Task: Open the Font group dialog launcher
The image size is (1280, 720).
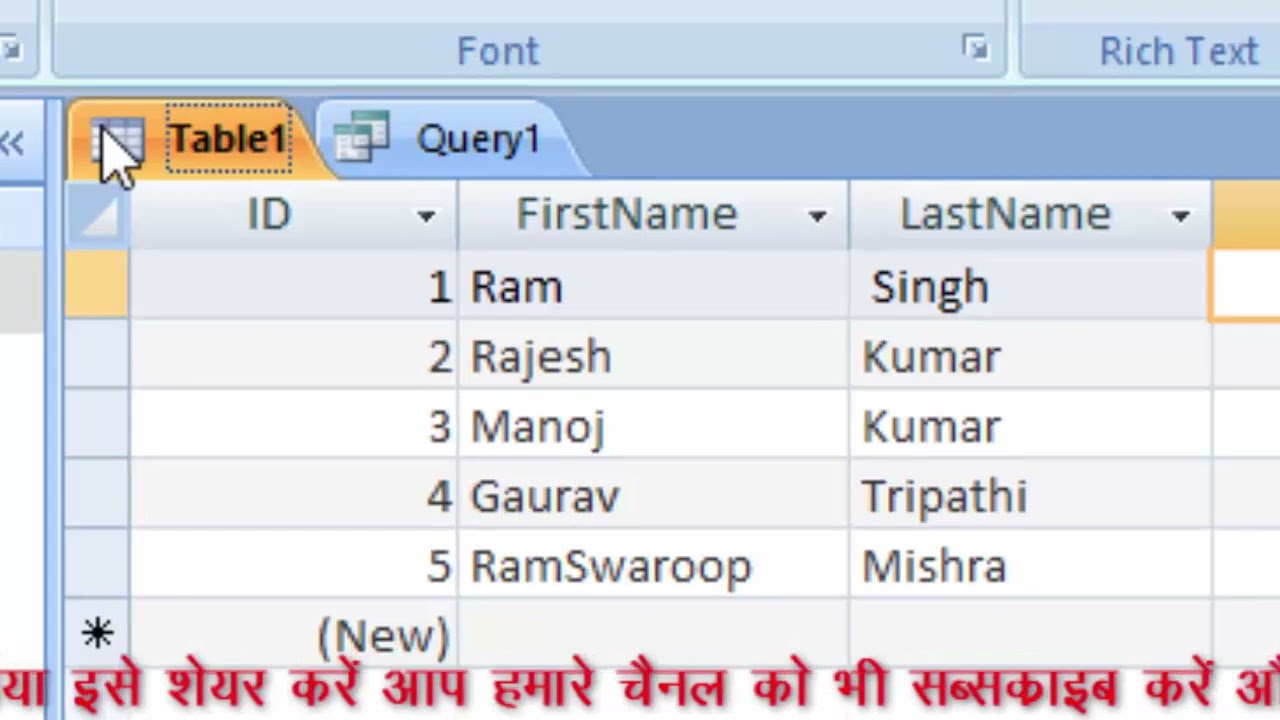Action: pos(975,47)
